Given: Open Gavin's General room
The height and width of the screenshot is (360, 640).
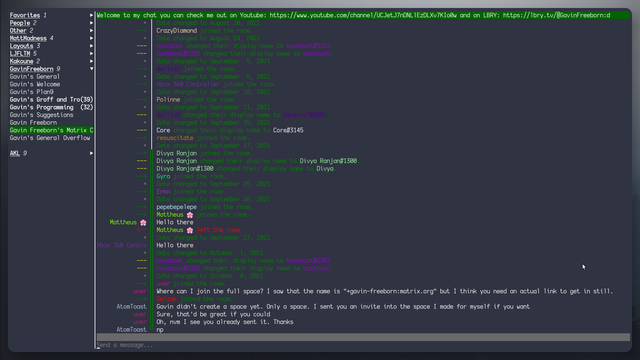Looking at the screenshot, I should (35, 77).
